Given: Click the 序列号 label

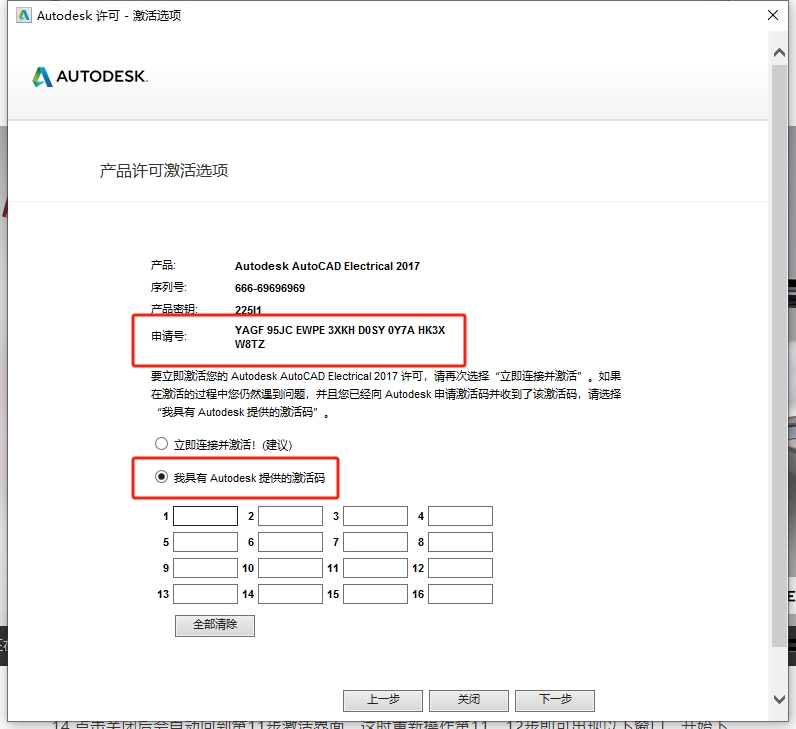Looking at the screenshot, I should pyautogui.click(x=169, y=287).
